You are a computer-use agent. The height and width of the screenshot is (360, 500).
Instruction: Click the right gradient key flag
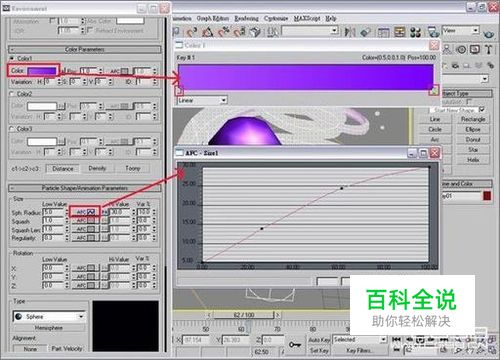pos(434,90)
